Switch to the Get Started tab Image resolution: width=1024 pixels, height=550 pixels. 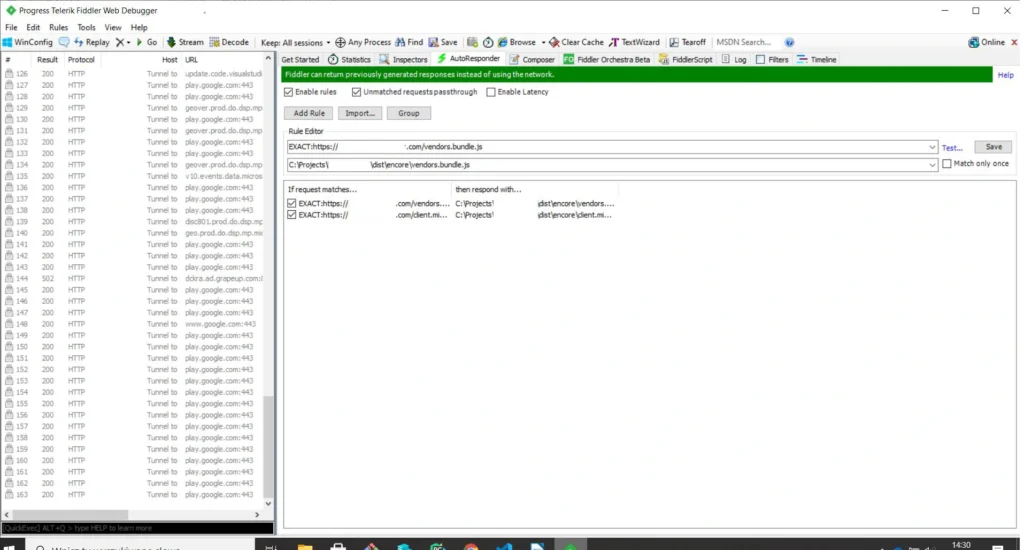point(300,59)
